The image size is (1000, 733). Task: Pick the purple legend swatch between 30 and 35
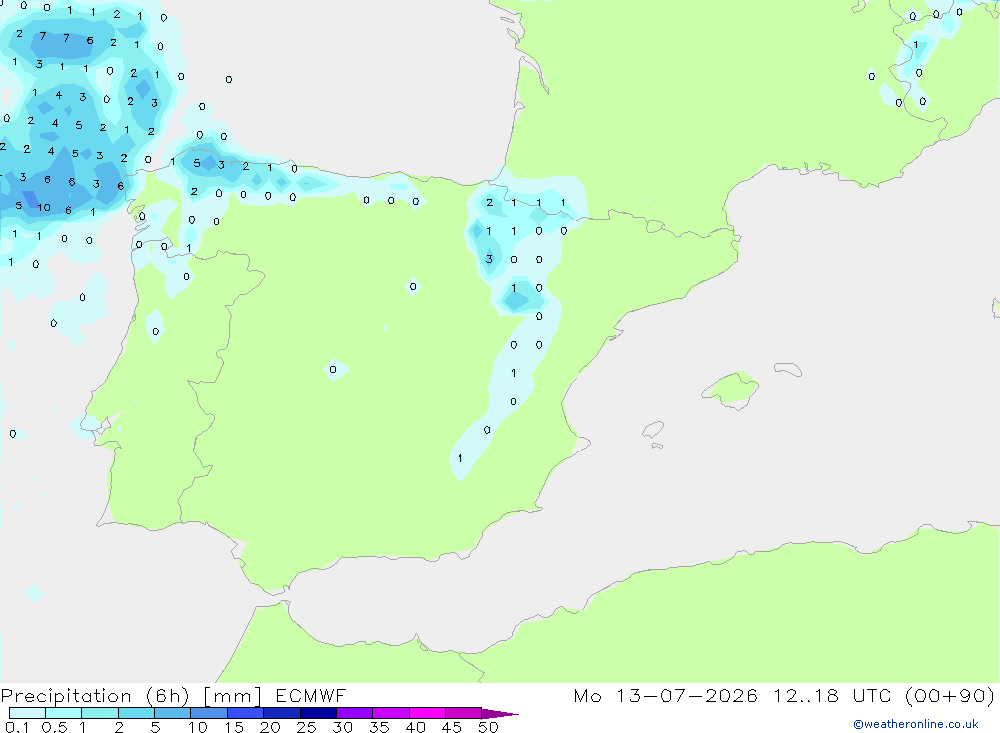click(354, 713)
